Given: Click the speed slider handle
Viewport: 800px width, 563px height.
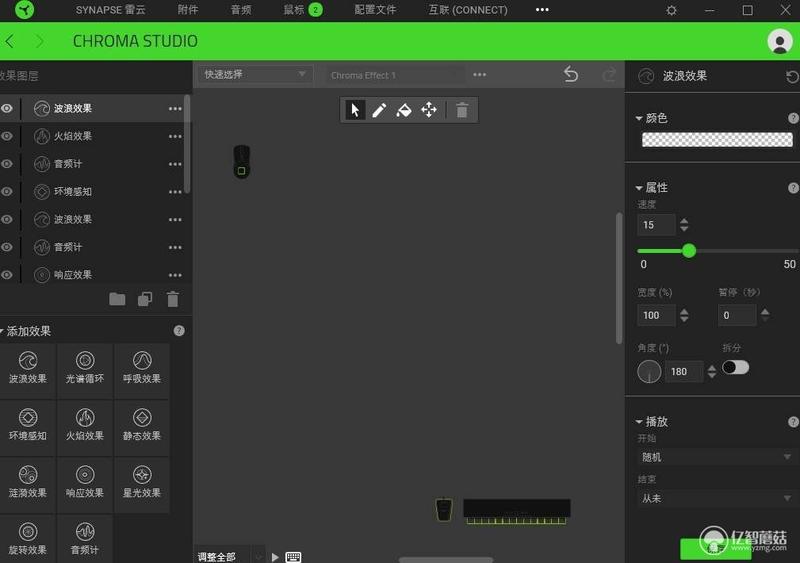Looking at the screenshot, I should pos(689,251).
